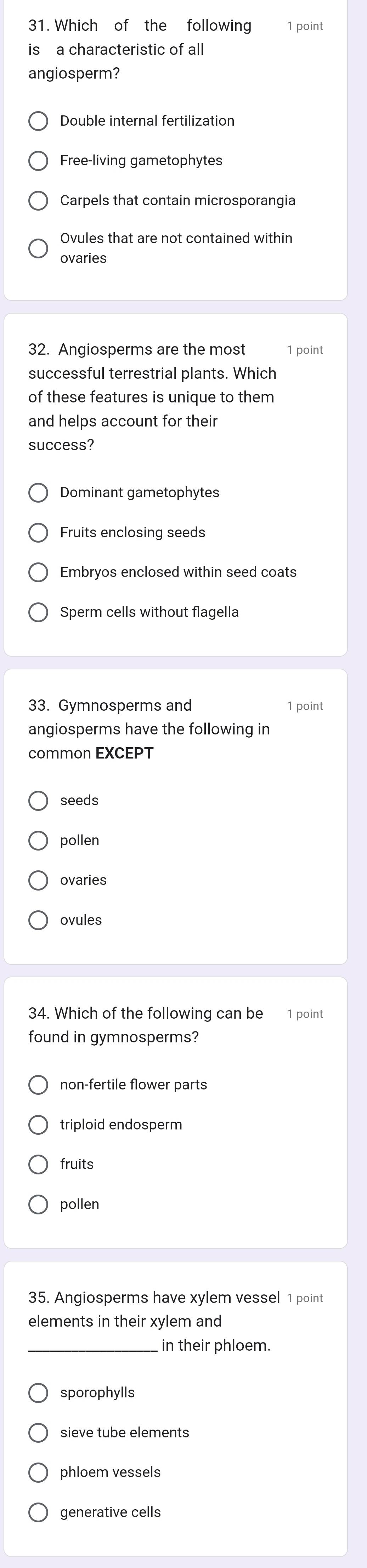Select "fruits" in question 34

coord(39,1164)
